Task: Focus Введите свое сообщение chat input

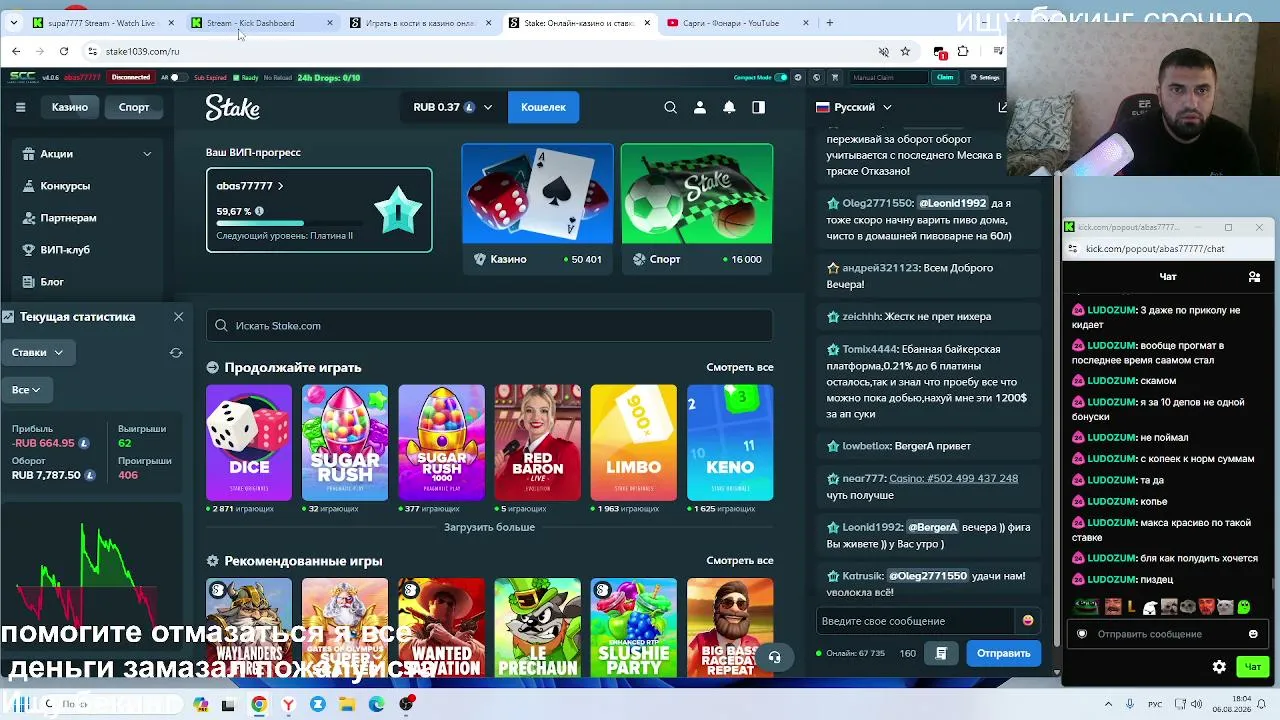Action: [x=915, y=621]
